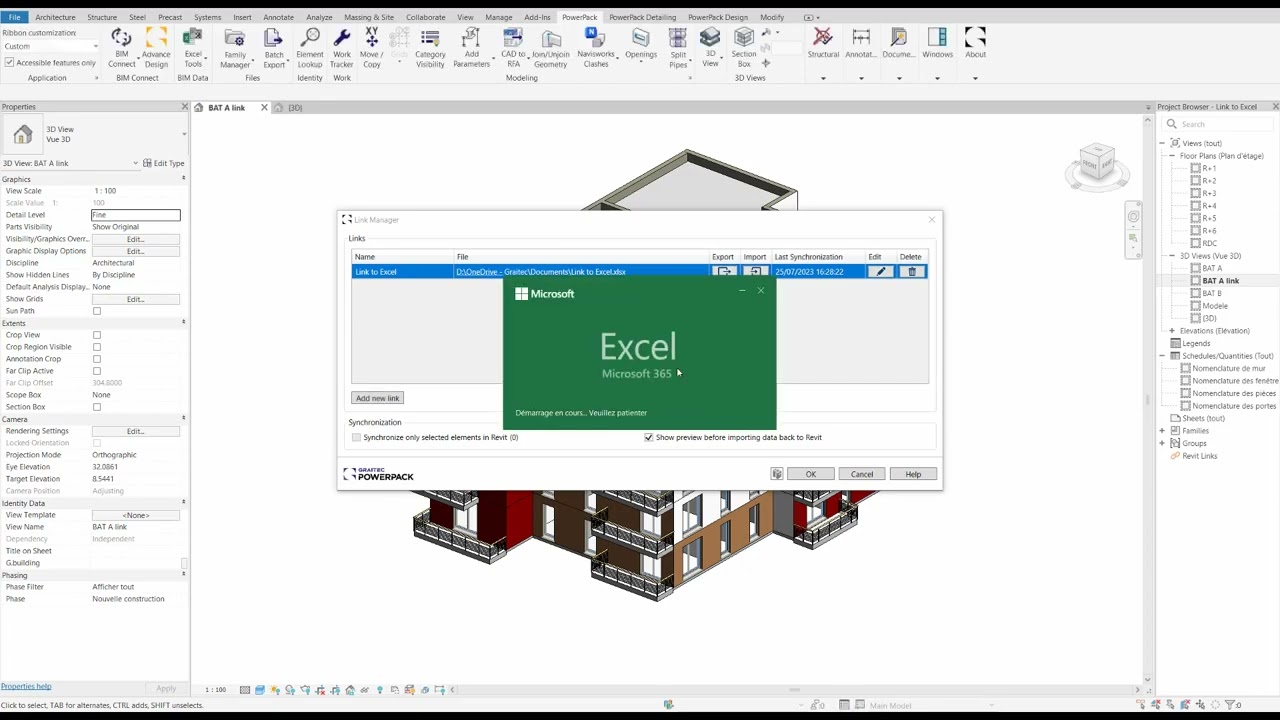Click the settings icon beside the OK button

coord(777,474)
